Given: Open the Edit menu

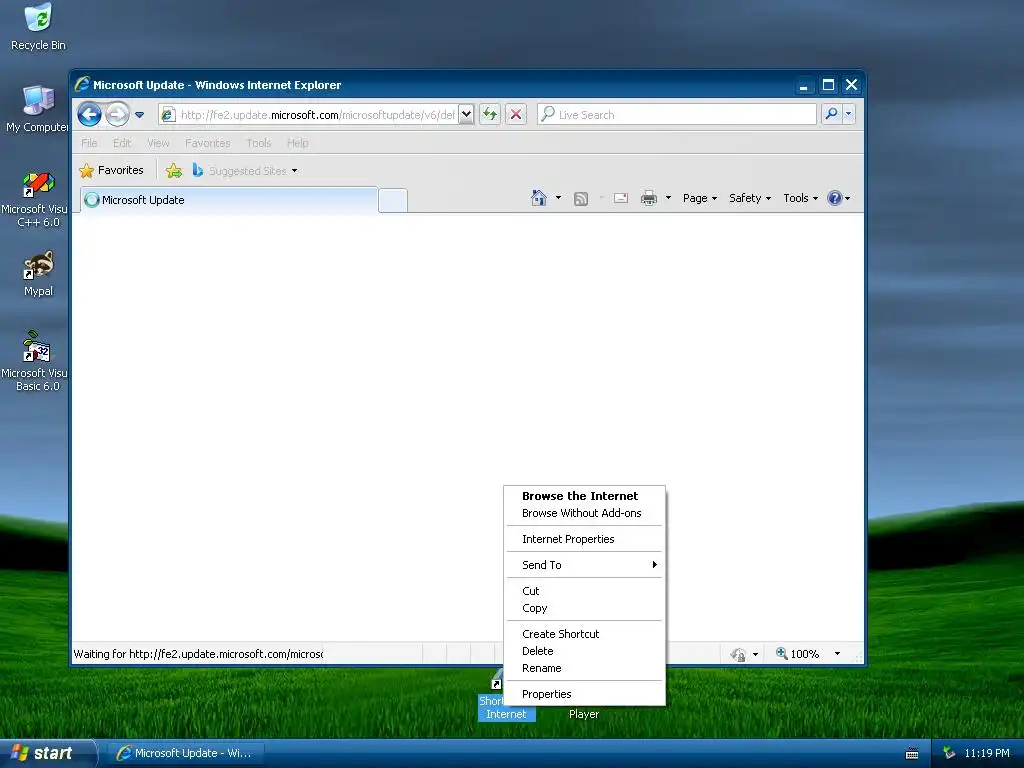Looking at the screenshot, I should pos(122,143).
